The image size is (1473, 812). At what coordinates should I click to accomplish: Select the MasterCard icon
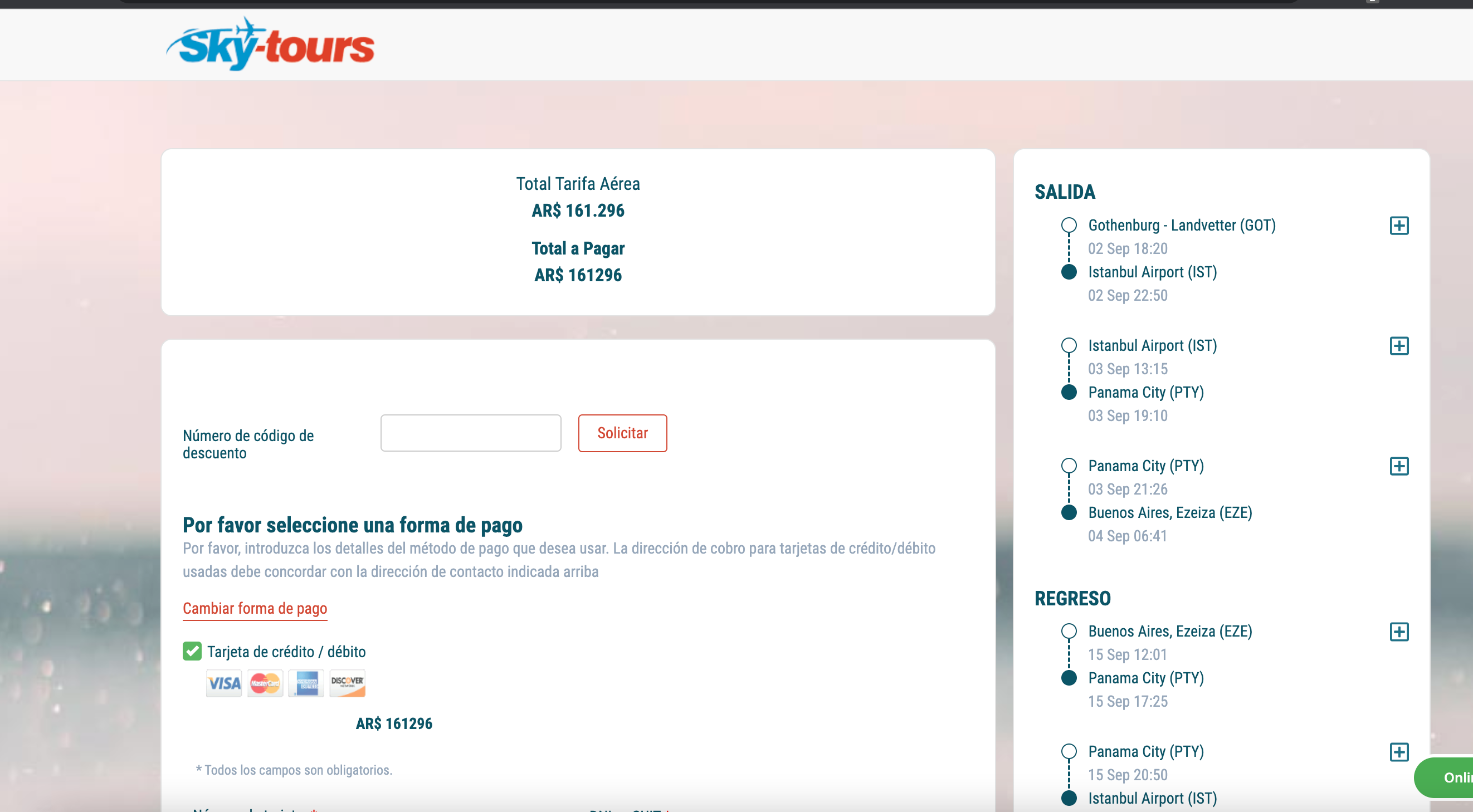(265, 683)
